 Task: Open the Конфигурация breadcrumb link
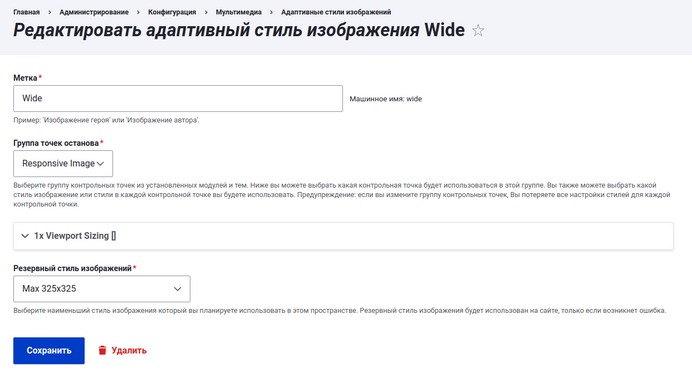[x=172, y=12]
